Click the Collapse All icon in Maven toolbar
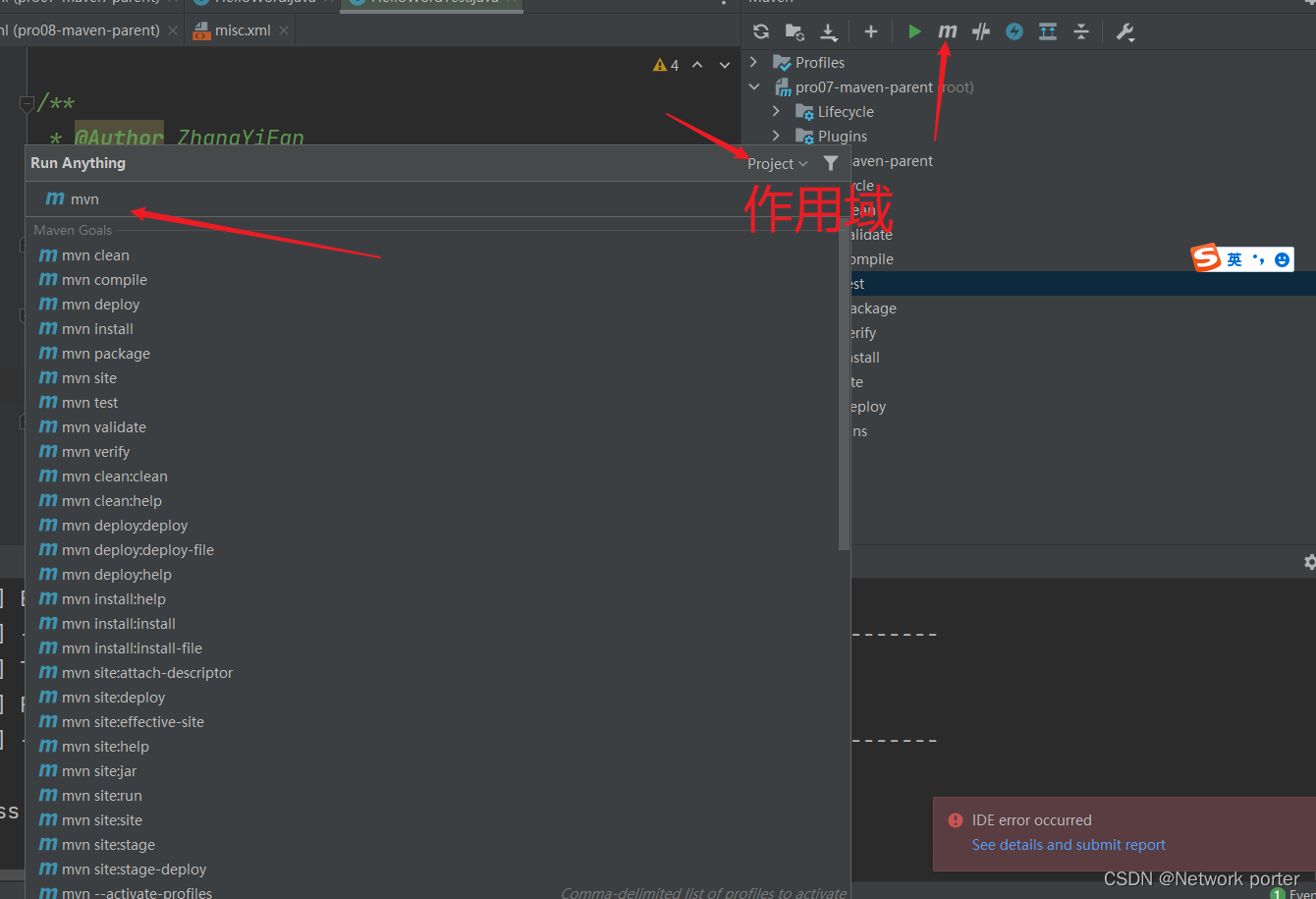The image size is (1316, 899). 1081,31
